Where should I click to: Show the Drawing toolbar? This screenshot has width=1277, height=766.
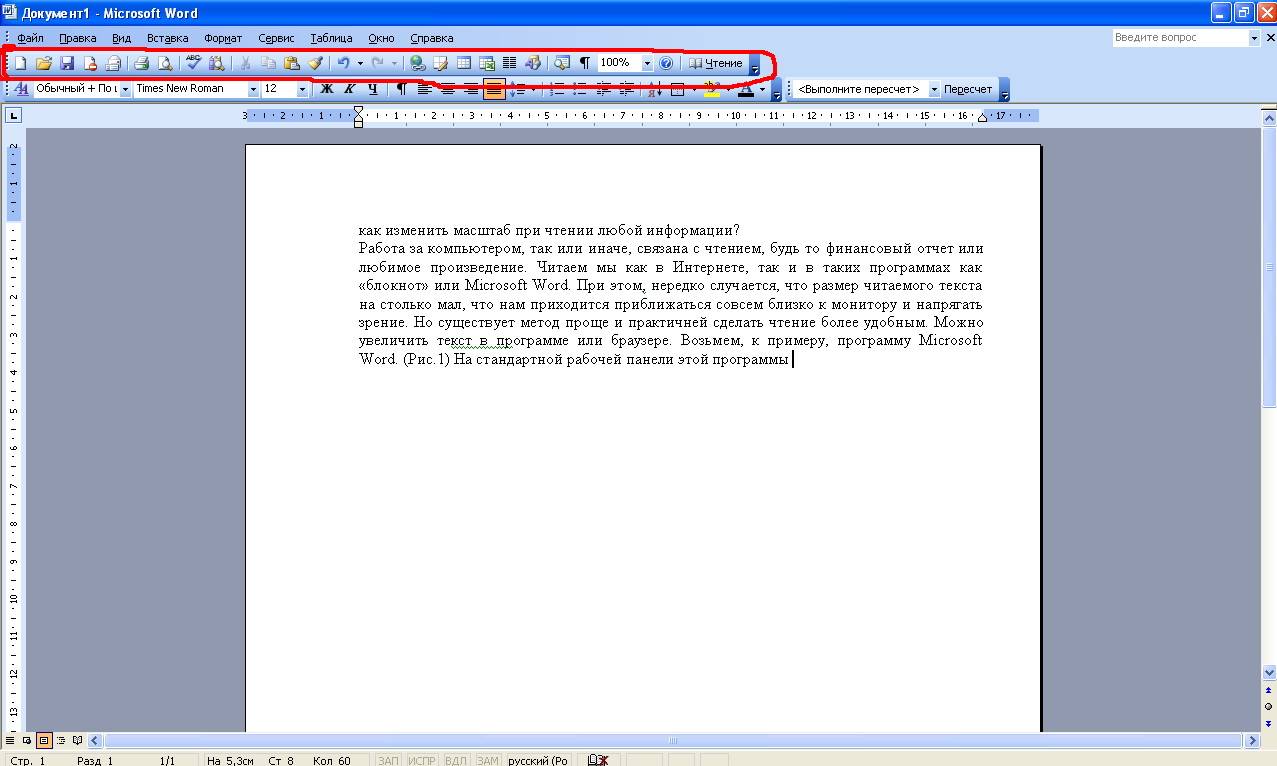point(533,63)
